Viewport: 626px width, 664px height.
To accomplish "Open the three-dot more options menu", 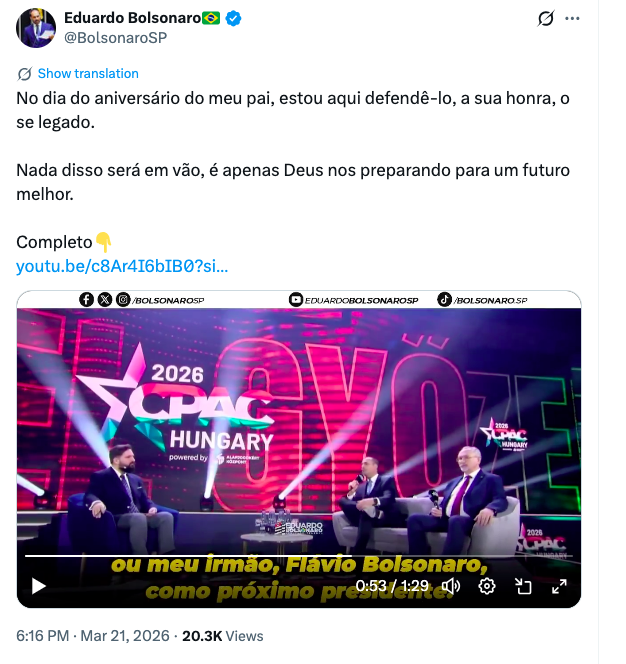I will (572, 19).
